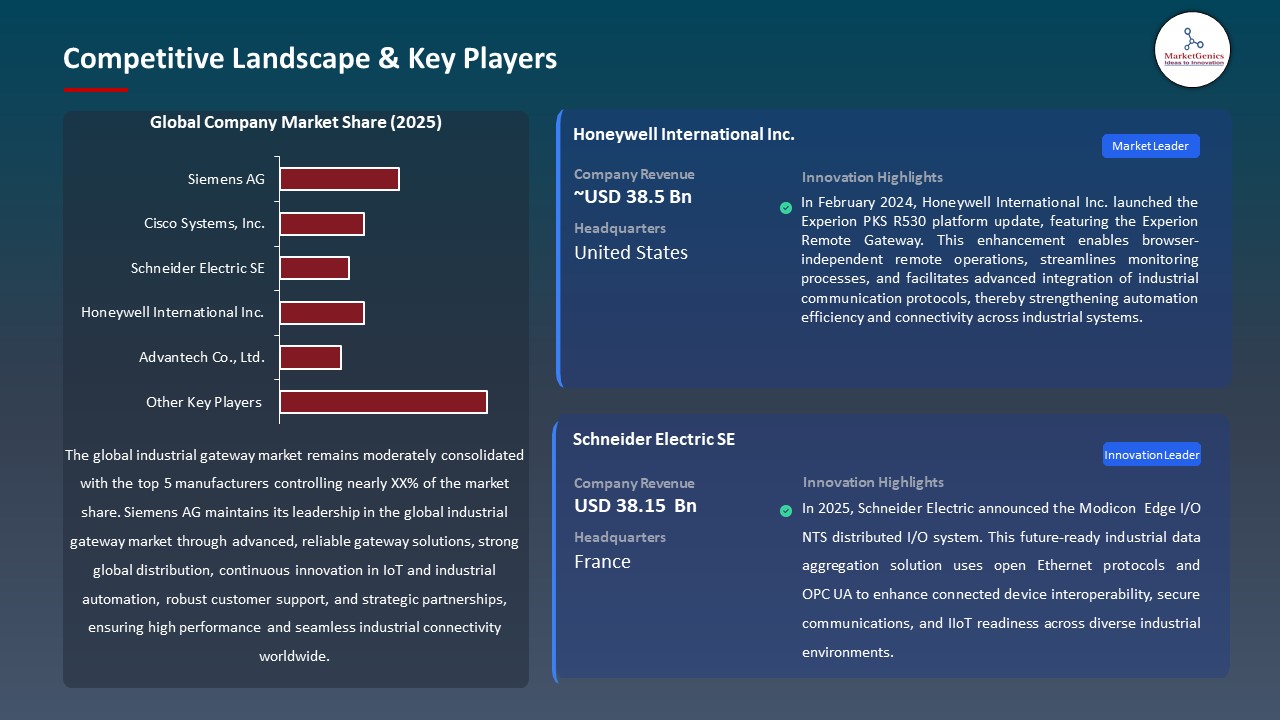Expand the Honeywell International Inc. panel
Screen dimensions: 1280x720
pos(684,134)
